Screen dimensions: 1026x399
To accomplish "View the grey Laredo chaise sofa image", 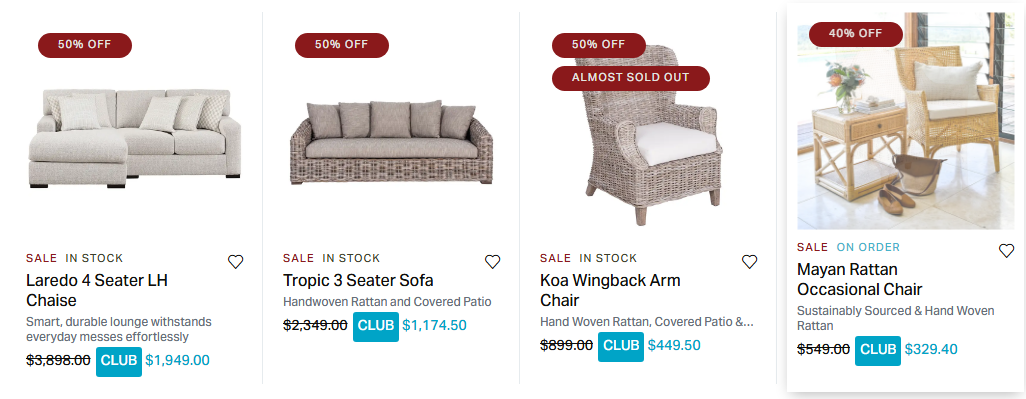I will click(135, 138).
